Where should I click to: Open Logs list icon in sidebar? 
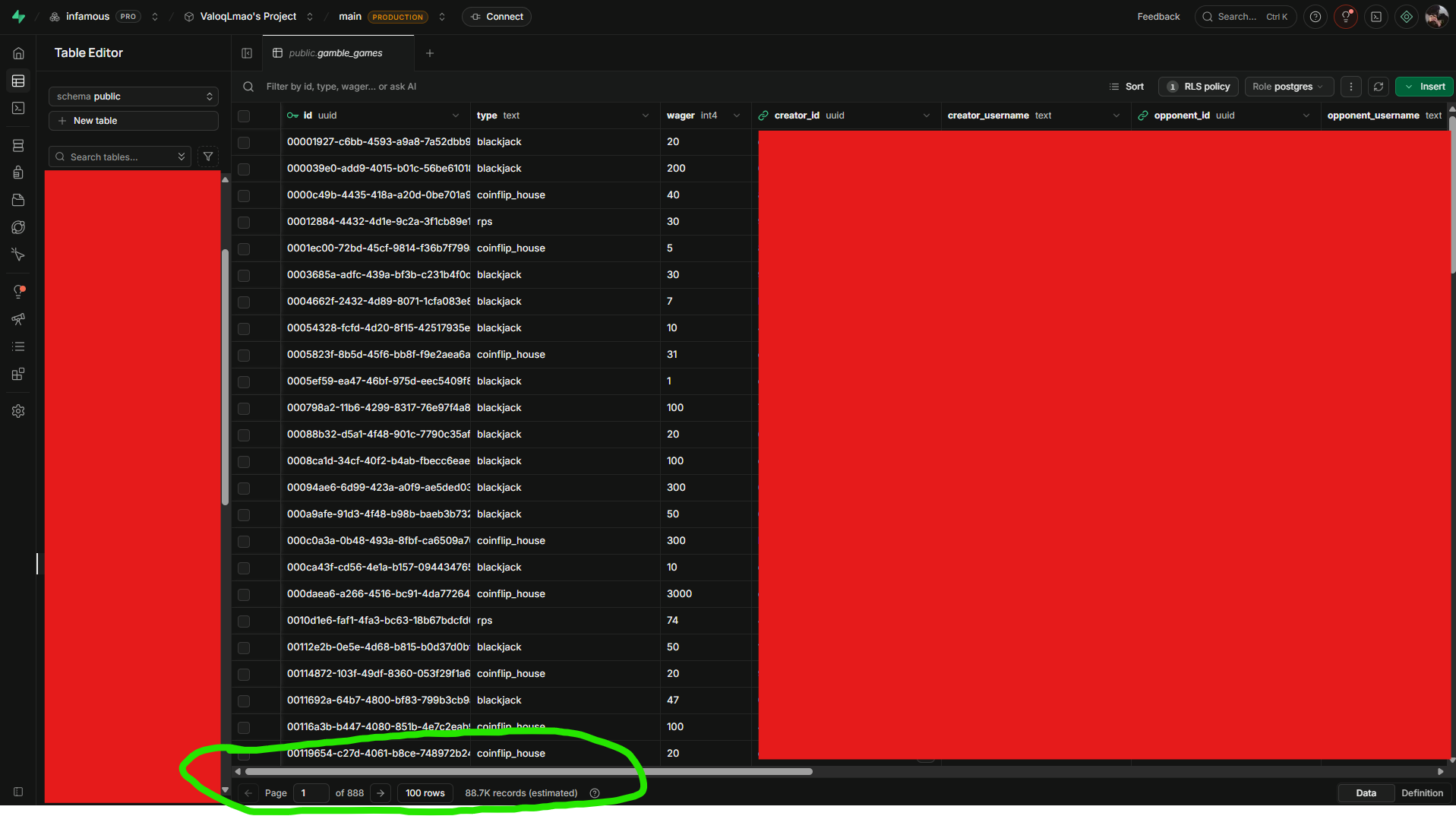point(18,346)
